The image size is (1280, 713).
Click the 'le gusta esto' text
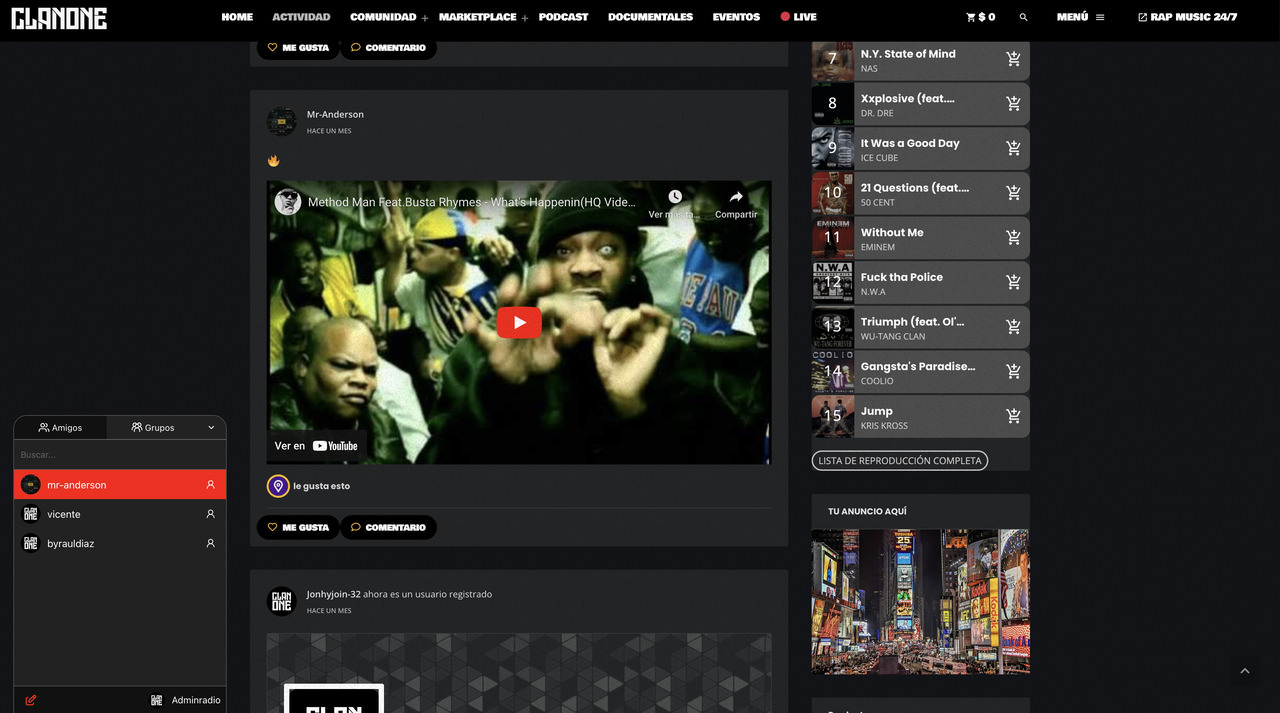[321, 486]
